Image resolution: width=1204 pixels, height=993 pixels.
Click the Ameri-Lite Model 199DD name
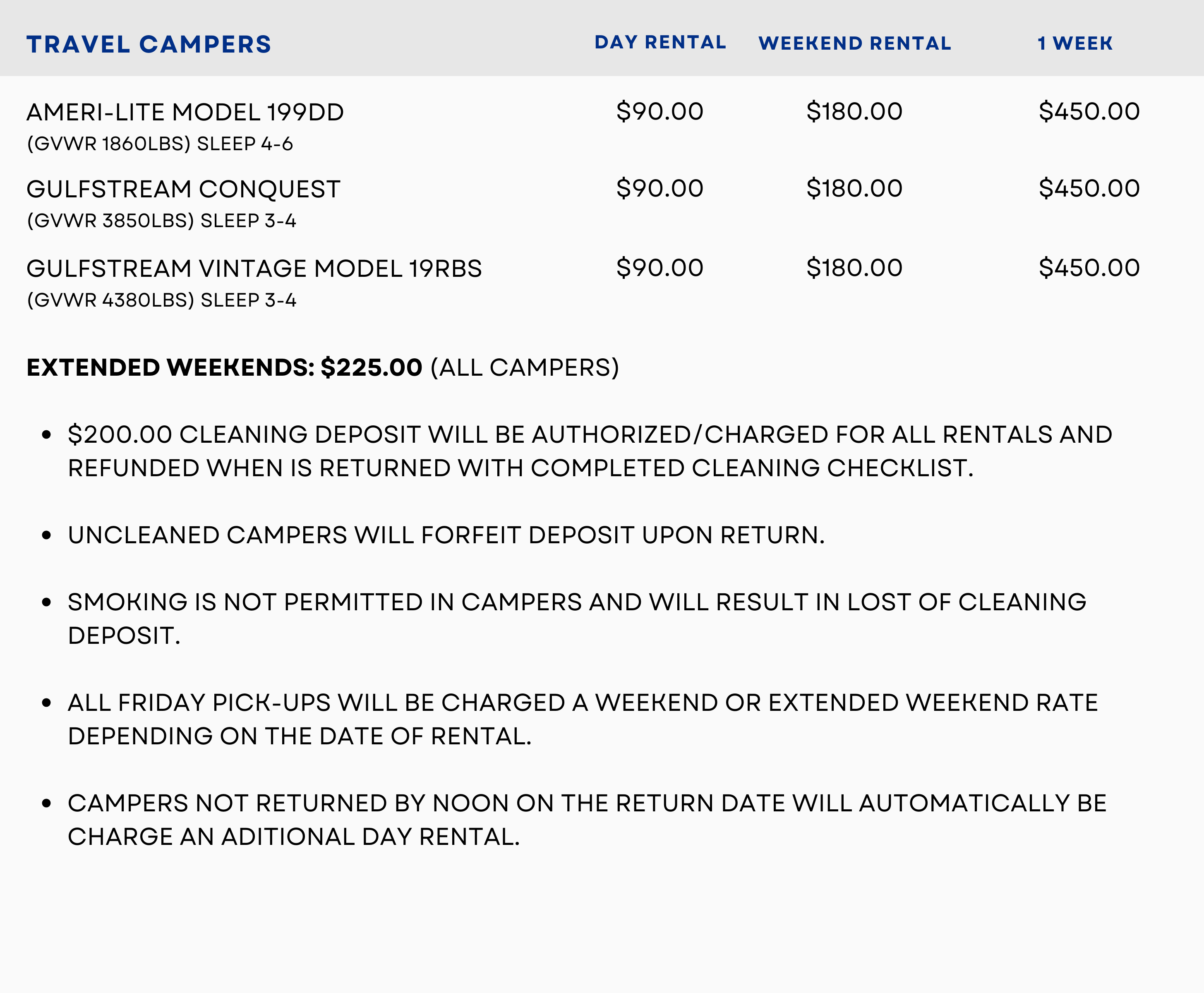click(185, 112)
